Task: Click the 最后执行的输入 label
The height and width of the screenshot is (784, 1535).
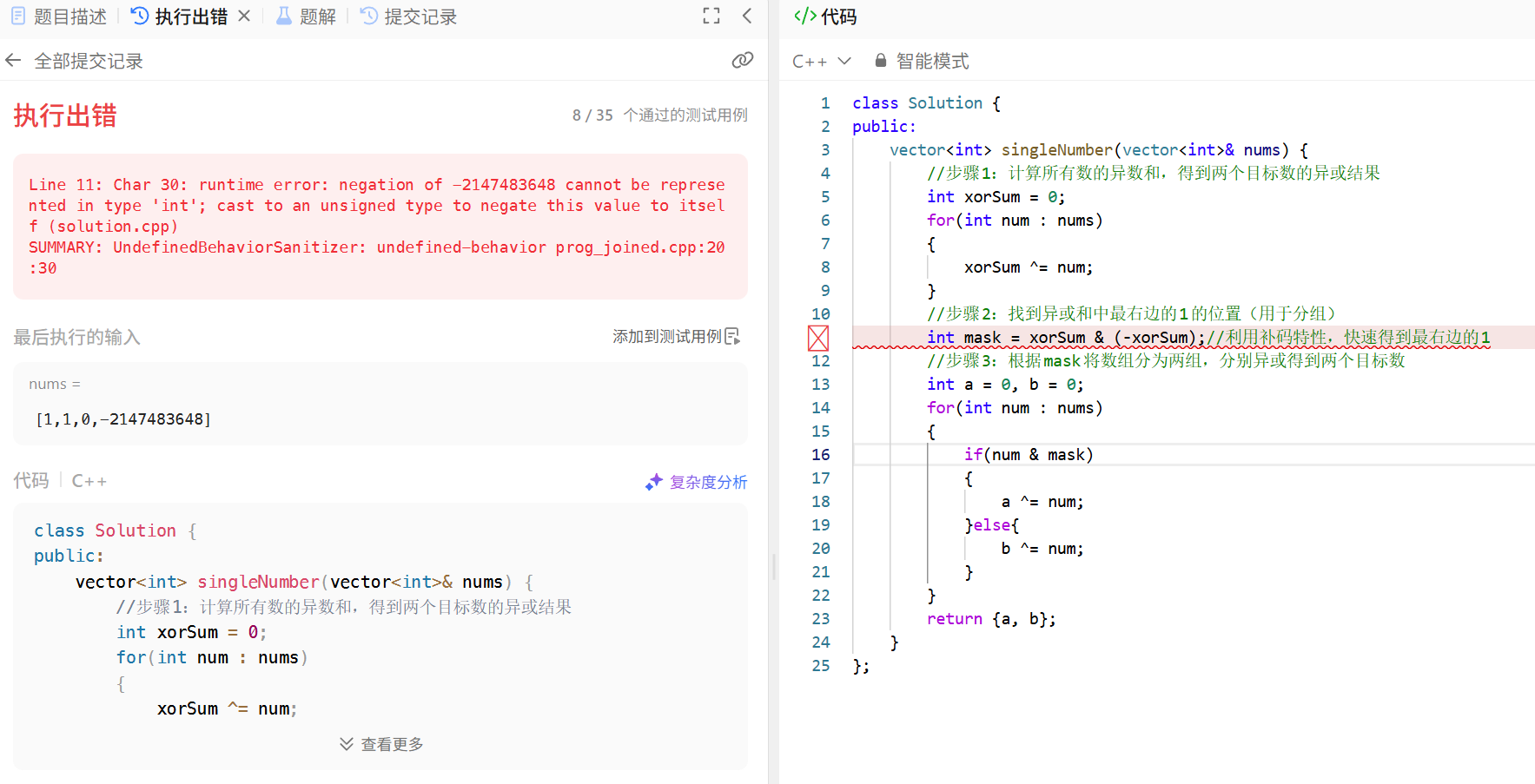Action: point(76,337)
